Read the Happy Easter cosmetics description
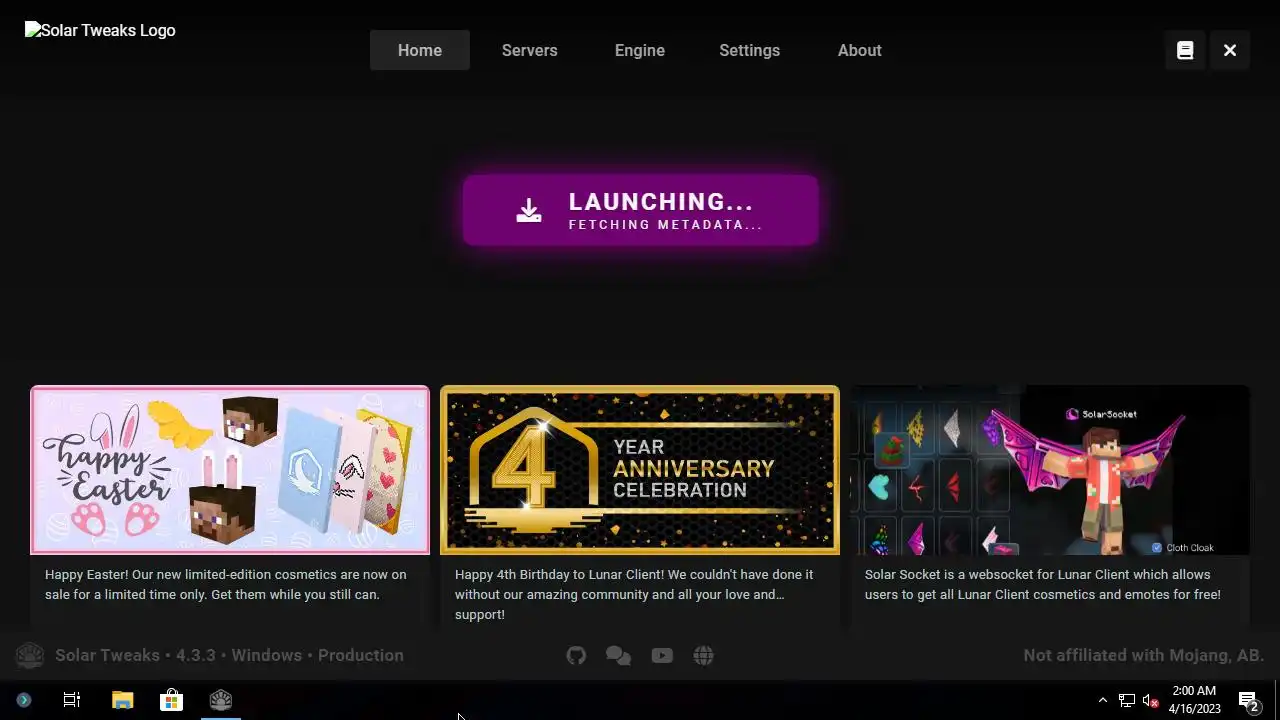The height and width of the screenshot is (720, 1280). pos(226,585)
